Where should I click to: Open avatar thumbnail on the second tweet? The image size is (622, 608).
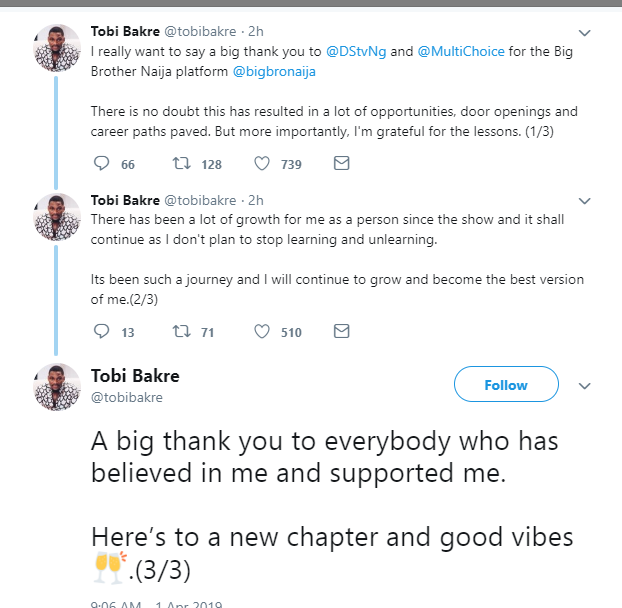coord(56,217)
